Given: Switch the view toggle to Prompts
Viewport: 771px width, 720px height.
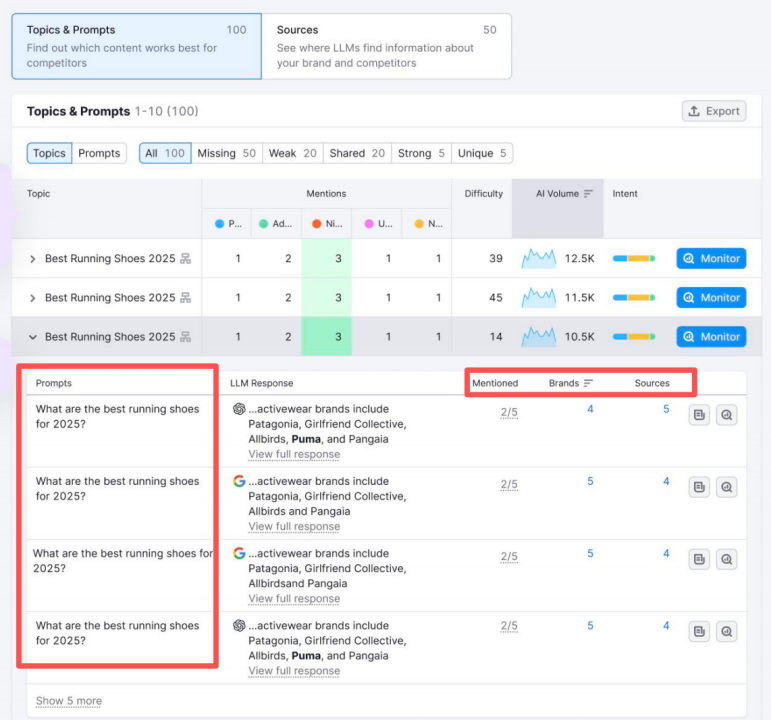Looking at the screenshot, I should [x=99, y=153].
